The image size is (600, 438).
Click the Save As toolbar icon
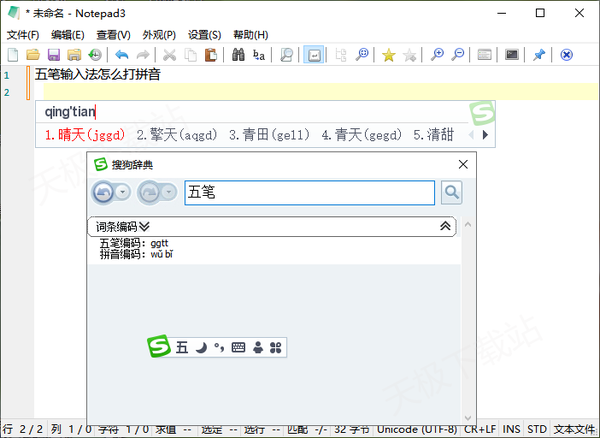click(x=74, y=55)
